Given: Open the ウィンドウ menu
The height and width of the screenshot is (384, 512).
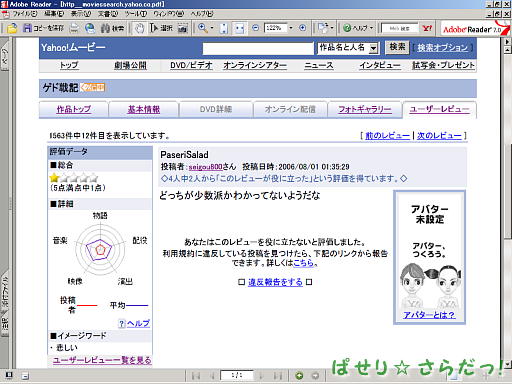Looking at the screenshot, I should pos(168,14).
